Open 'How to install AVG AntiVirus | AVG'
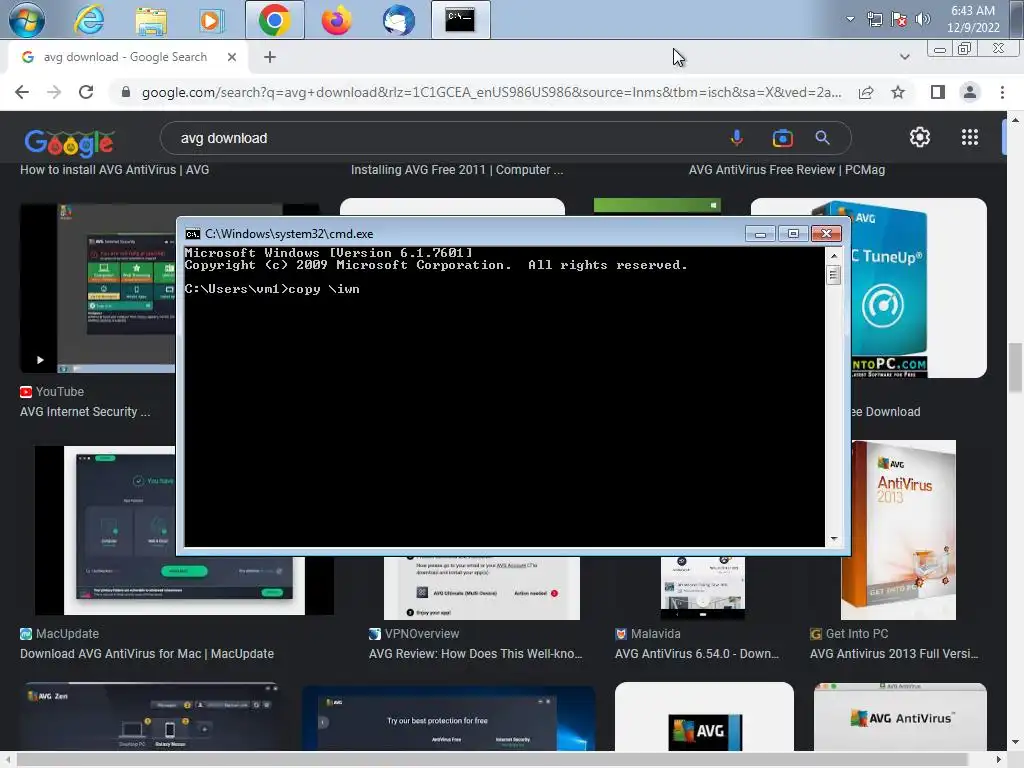1024x768 pixels. (114, 170)
